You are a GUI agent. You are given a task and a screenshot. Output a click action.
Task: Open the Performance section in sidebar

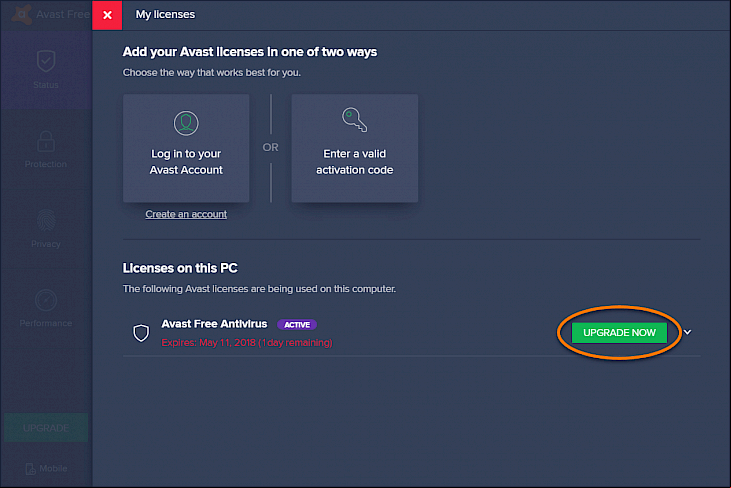click(x=46, y=308)
